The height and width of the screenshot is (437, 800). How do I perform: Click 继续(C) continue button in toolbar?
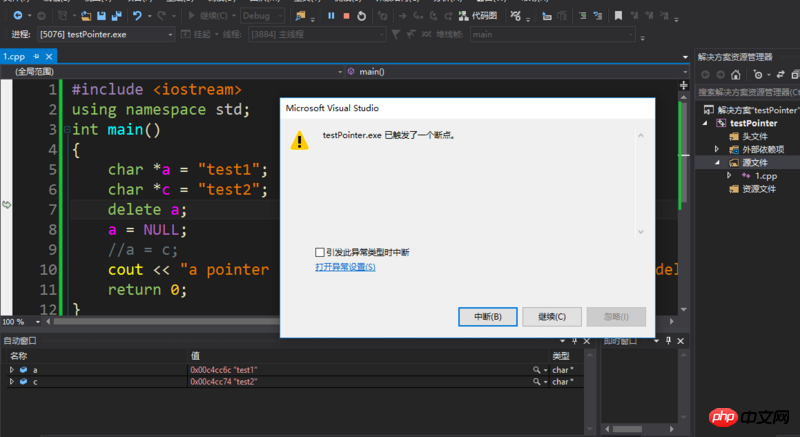[208, 16]
